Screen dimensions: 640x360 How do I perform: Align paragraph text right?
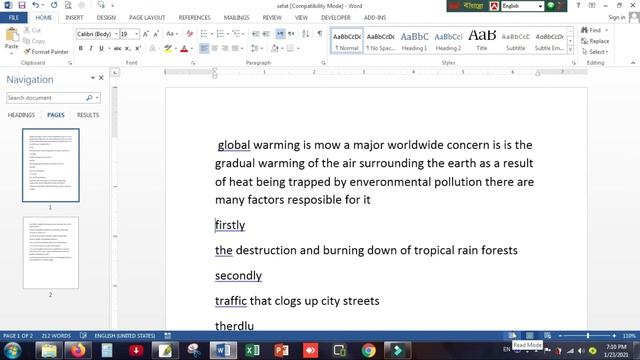[225, 48]
